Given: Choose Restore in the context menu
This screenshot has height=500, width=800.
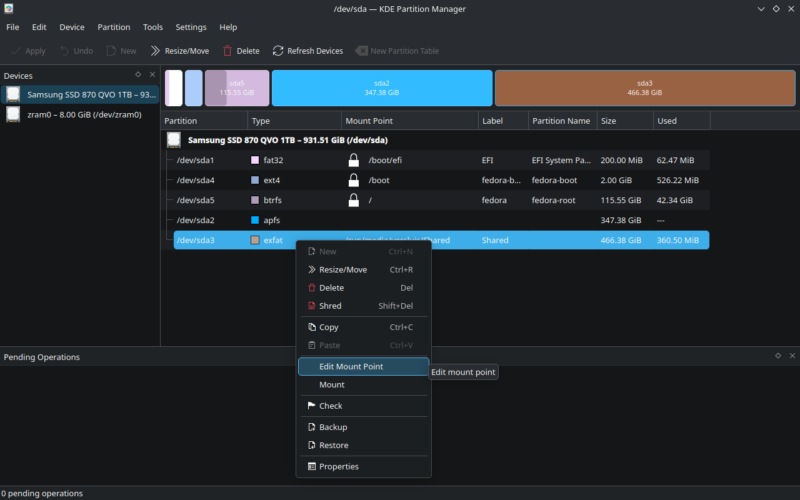Looking at the screenshot, I should coord(363,445).
